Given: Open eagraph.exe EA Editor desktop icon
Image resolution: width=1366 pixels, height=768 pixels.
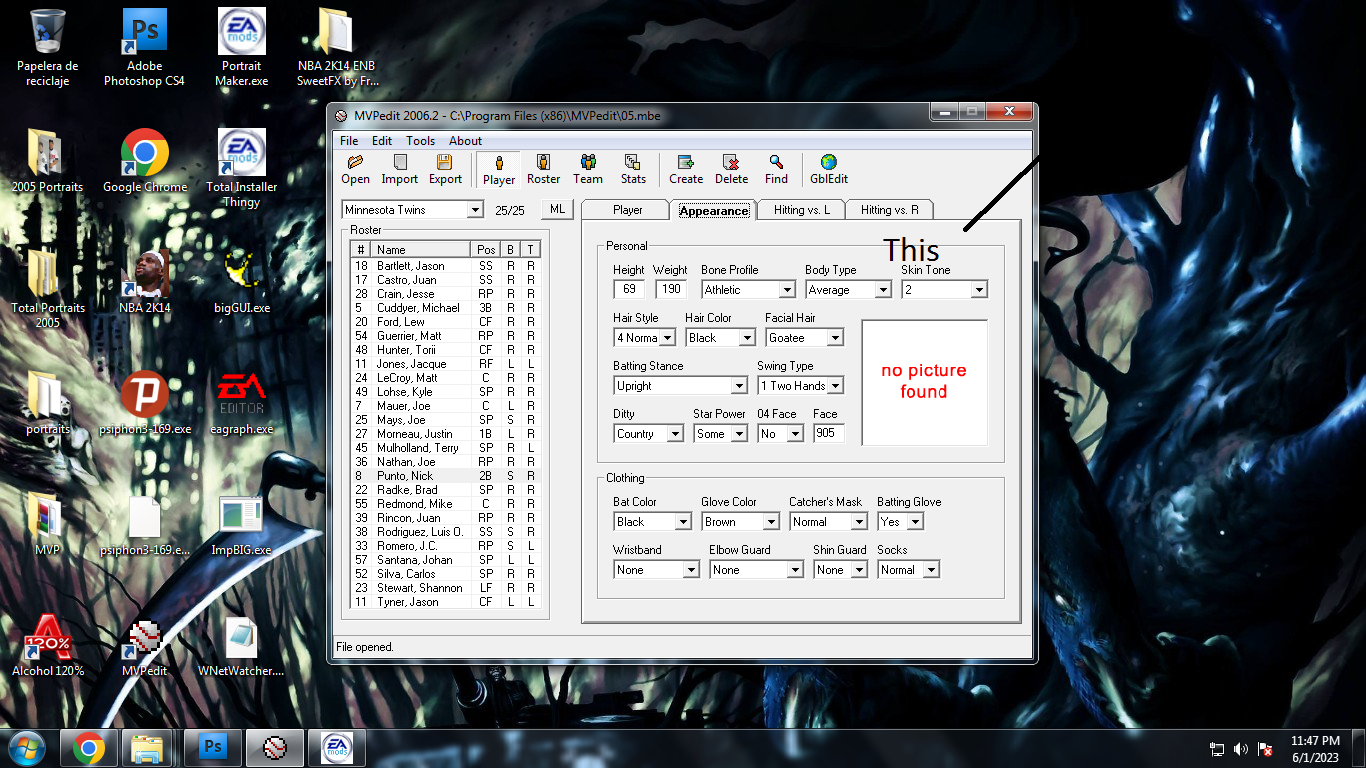Looking at the screenshot, I should tap(241, 403).
